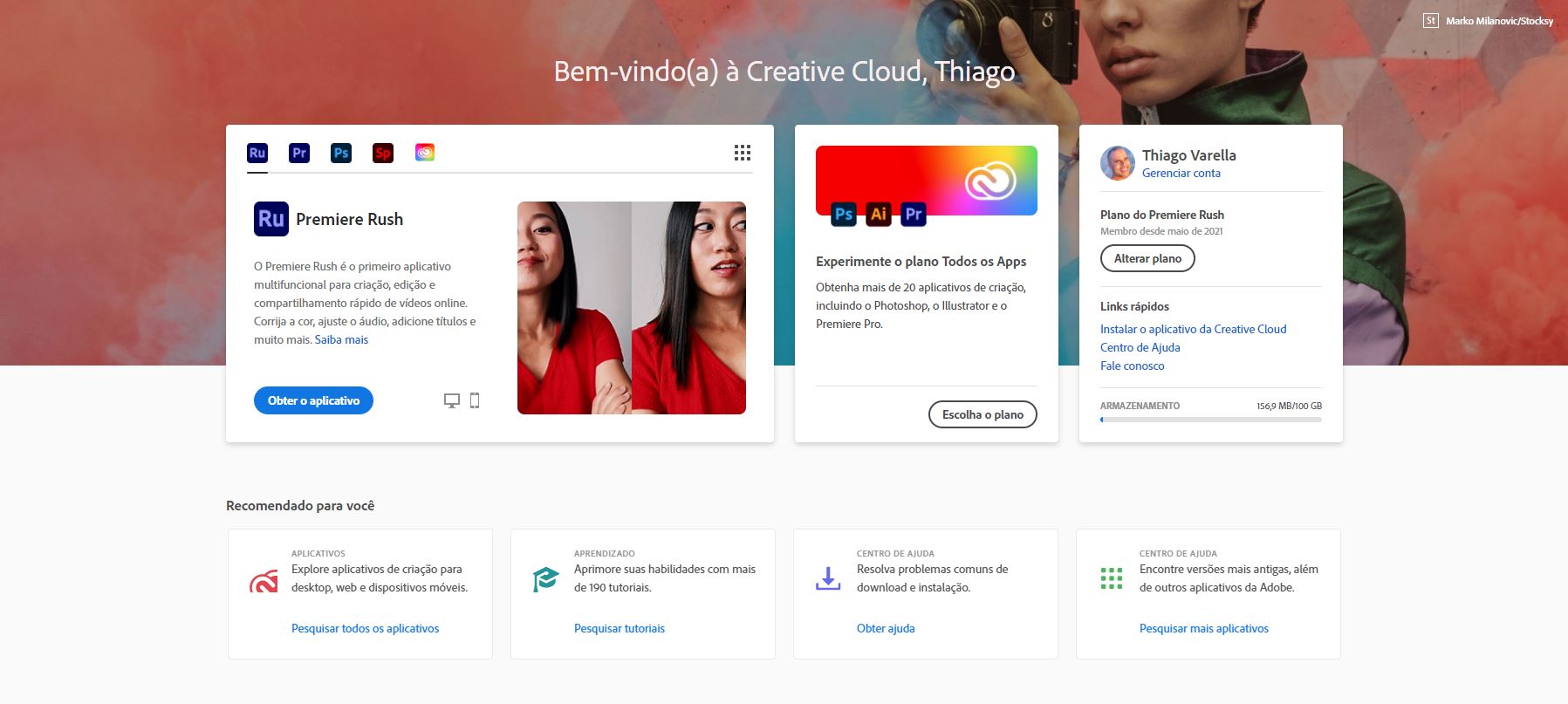1568x704 pixels.
Task: Open Instalar o aplicativo da Creative Cloud link
Action: click(x=1193, y=329)
